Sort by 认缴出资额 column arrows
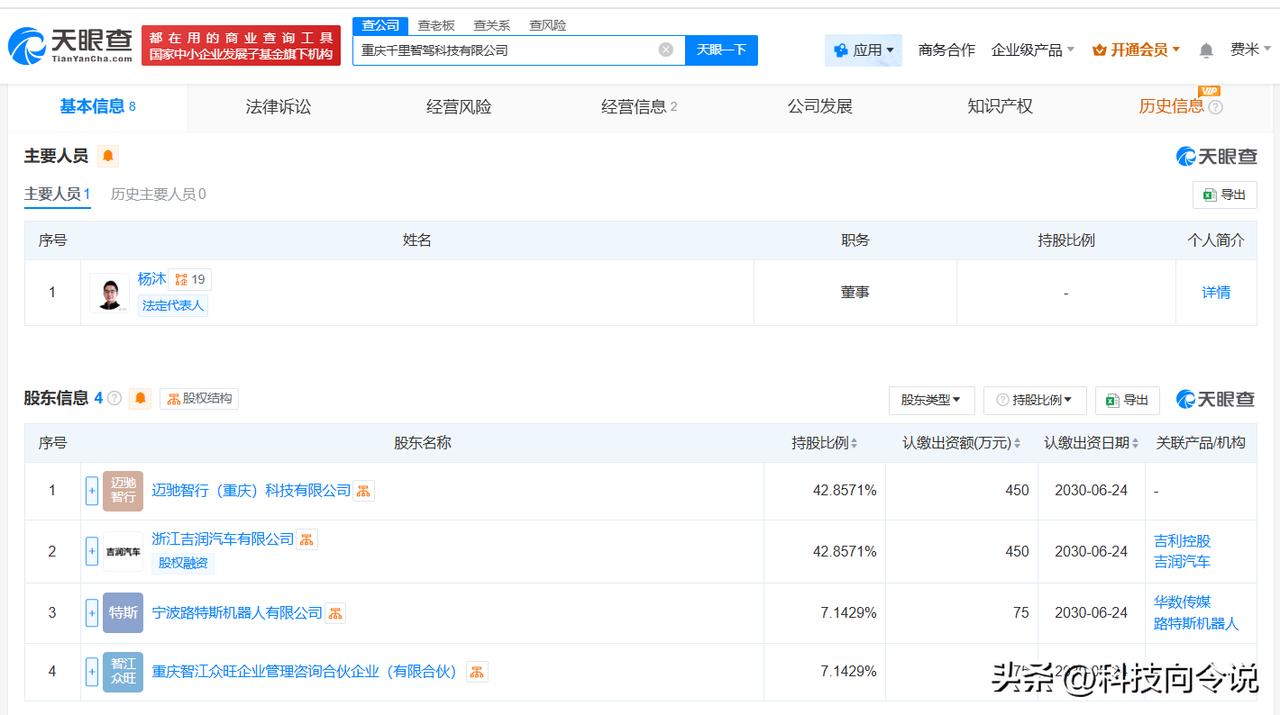1280x715 pixels. pyautogui.click(x=1017, y=443)
